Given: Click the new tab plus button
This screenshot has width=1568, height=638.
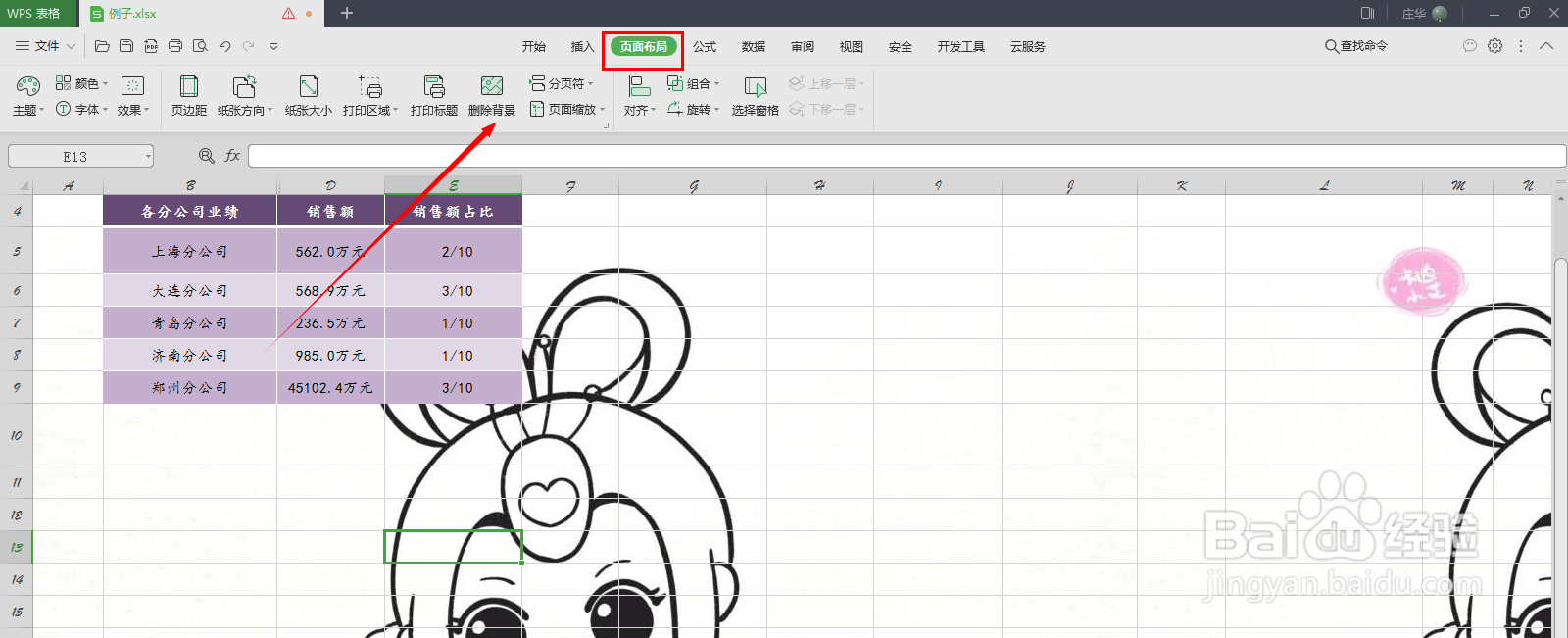Looking at the screenshot, I should click(x=347, y=13).
